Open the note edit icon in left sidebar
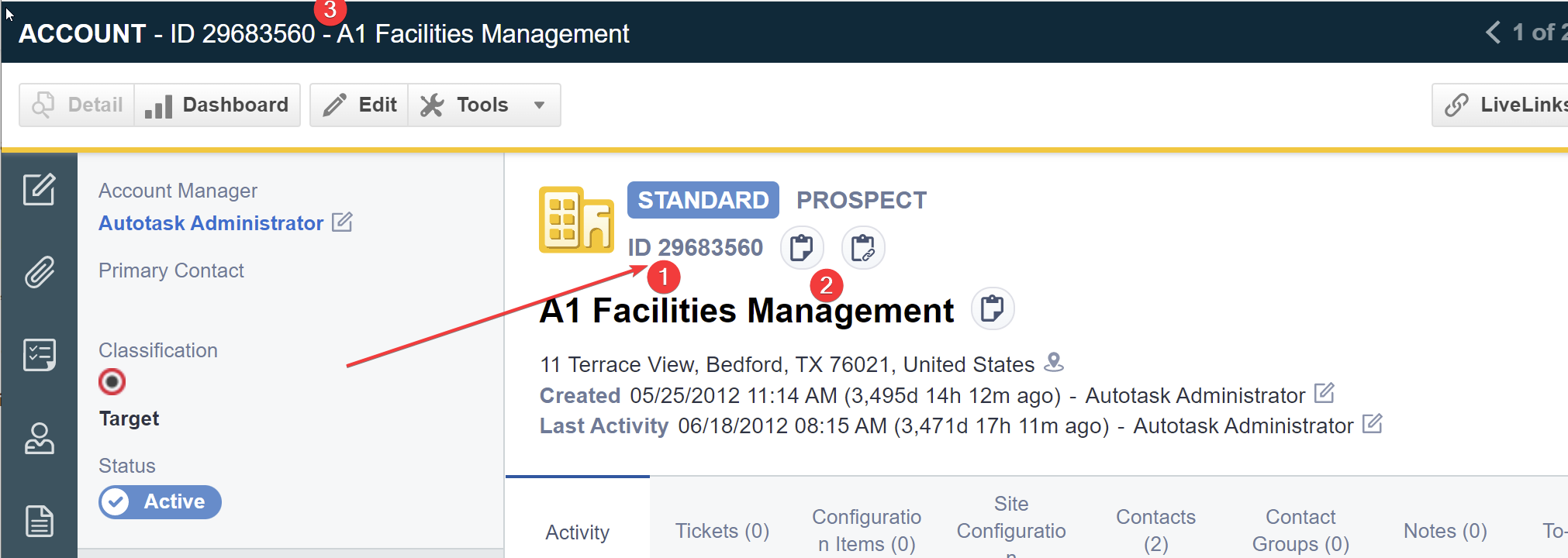1568x558 pixels. [x=39, y=189]
